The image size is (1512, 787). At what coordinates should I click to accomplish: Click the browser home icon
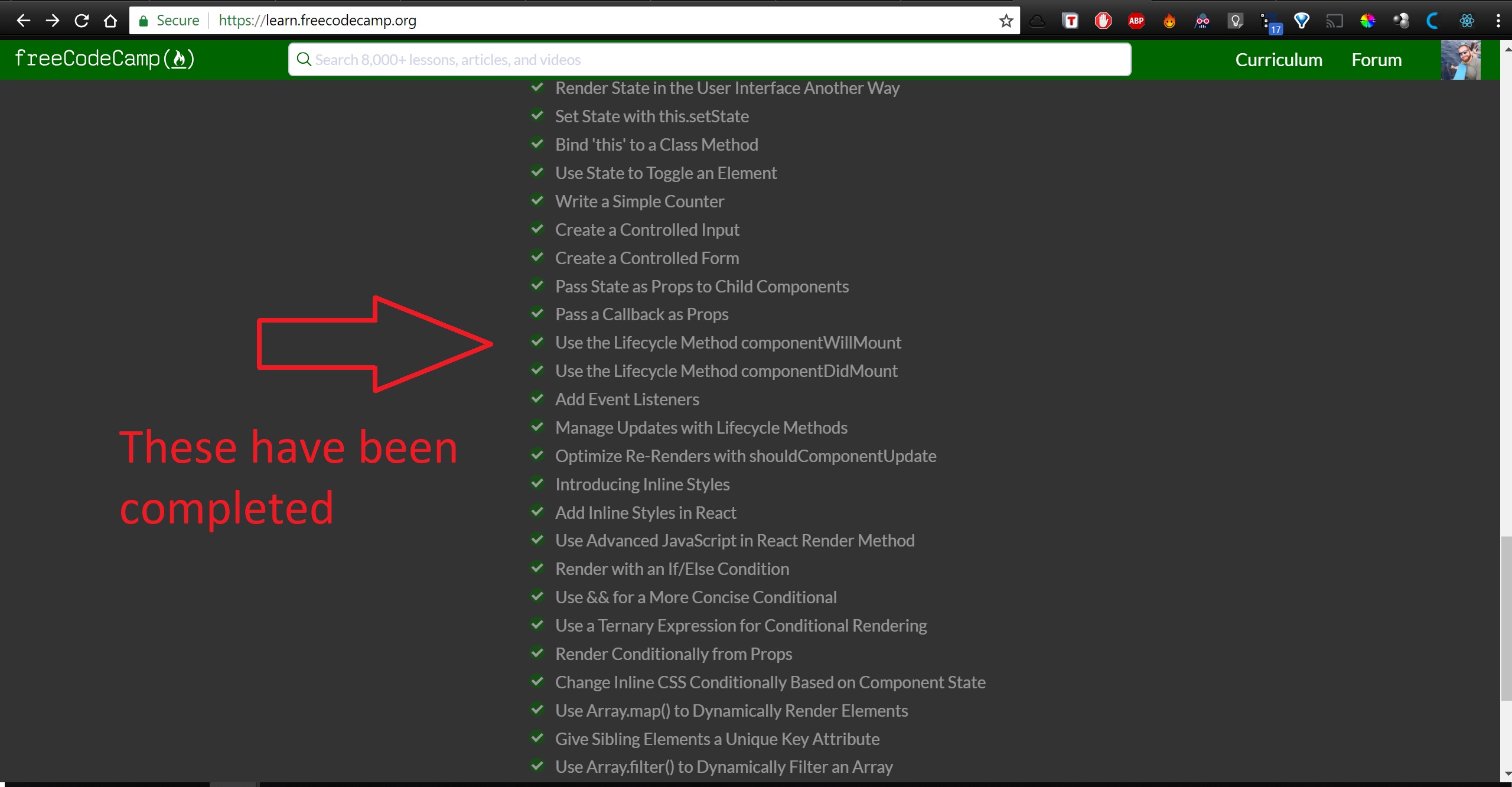coord(110,20)
